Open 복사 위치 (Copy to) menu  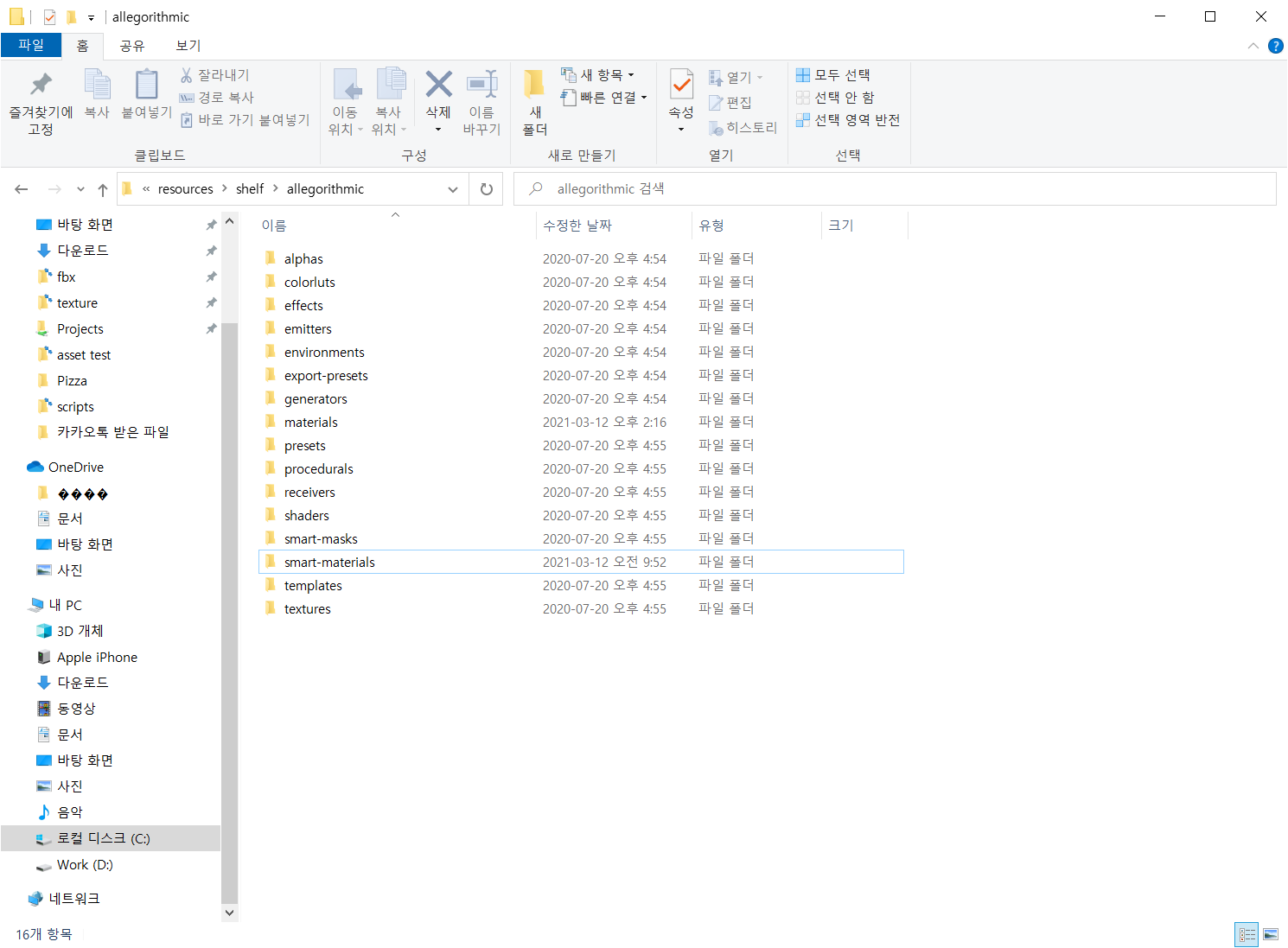coord(389,102)
